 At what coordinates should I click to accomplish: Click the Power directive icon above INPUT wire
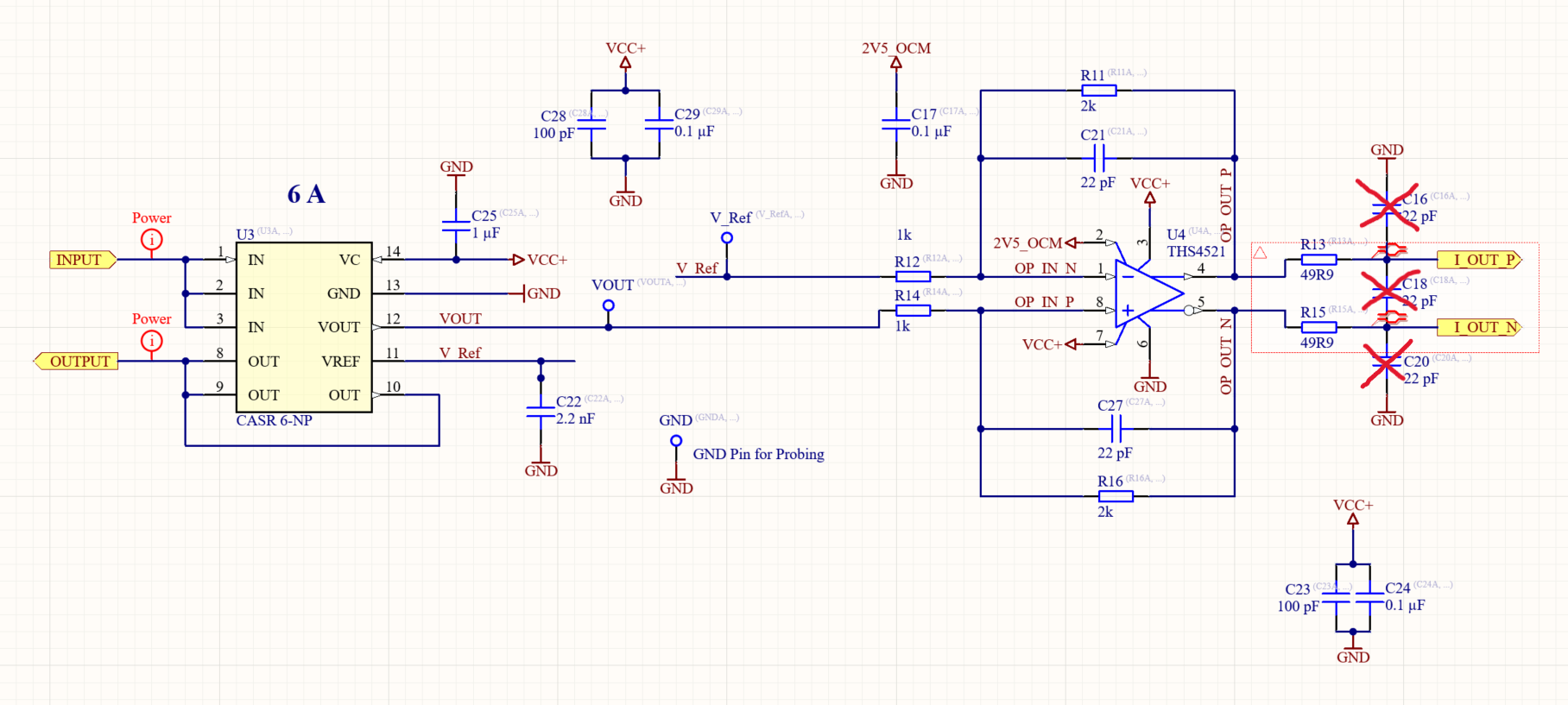pyautogui.click(x=152, y=240)
